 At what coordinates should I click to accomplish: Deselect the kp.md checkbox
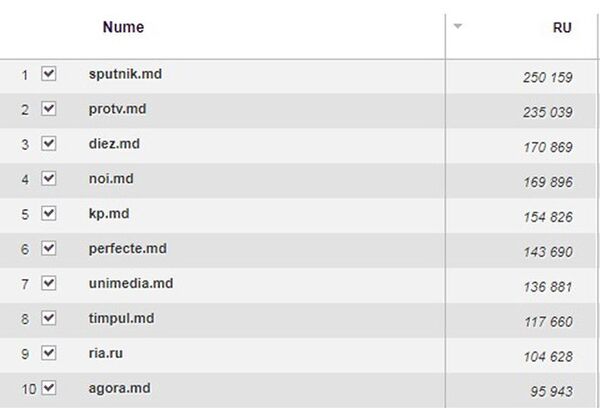[x=49, y=214]
